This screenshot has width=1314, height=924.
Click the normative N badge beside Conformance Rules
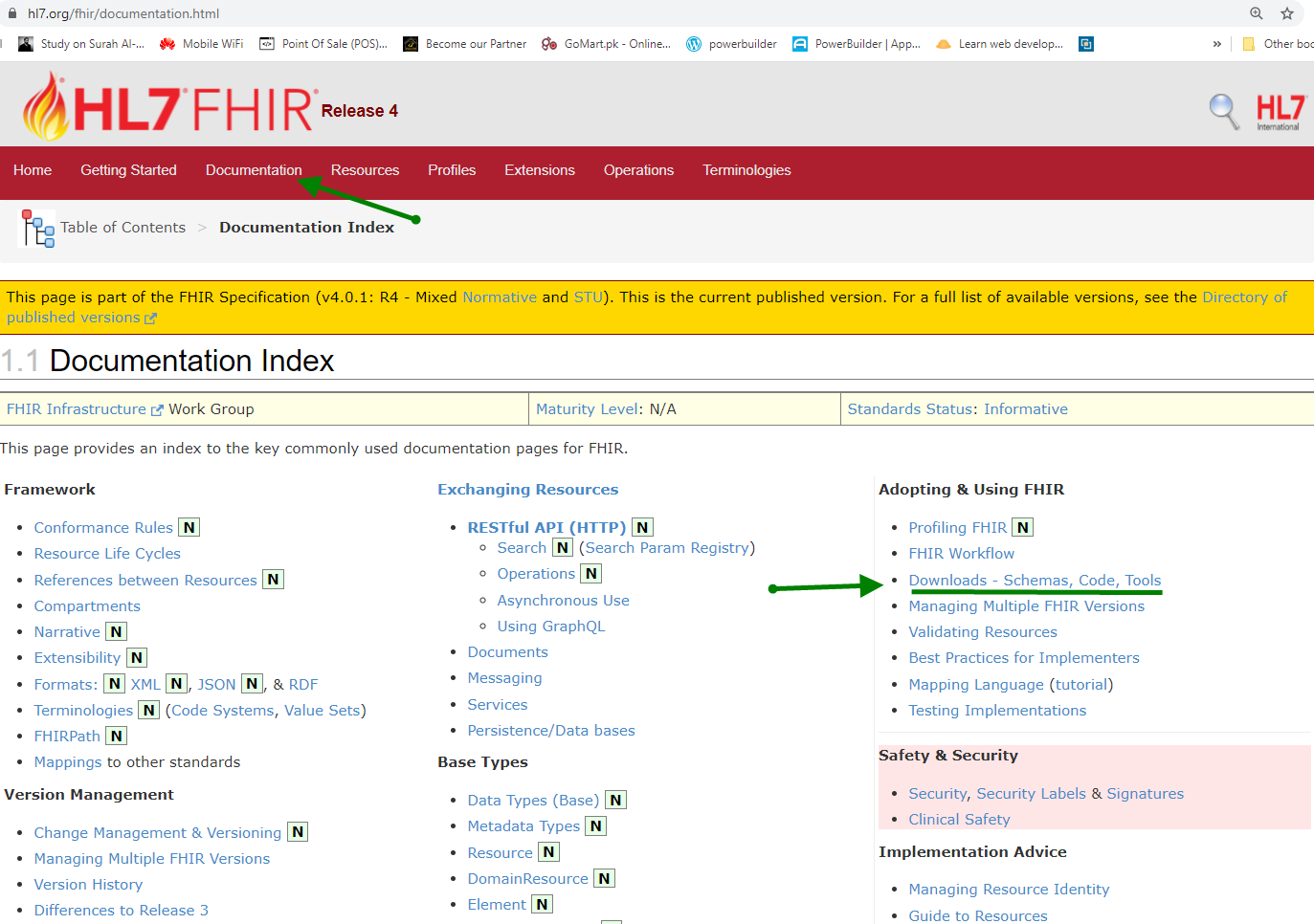[x=189, y=528]
